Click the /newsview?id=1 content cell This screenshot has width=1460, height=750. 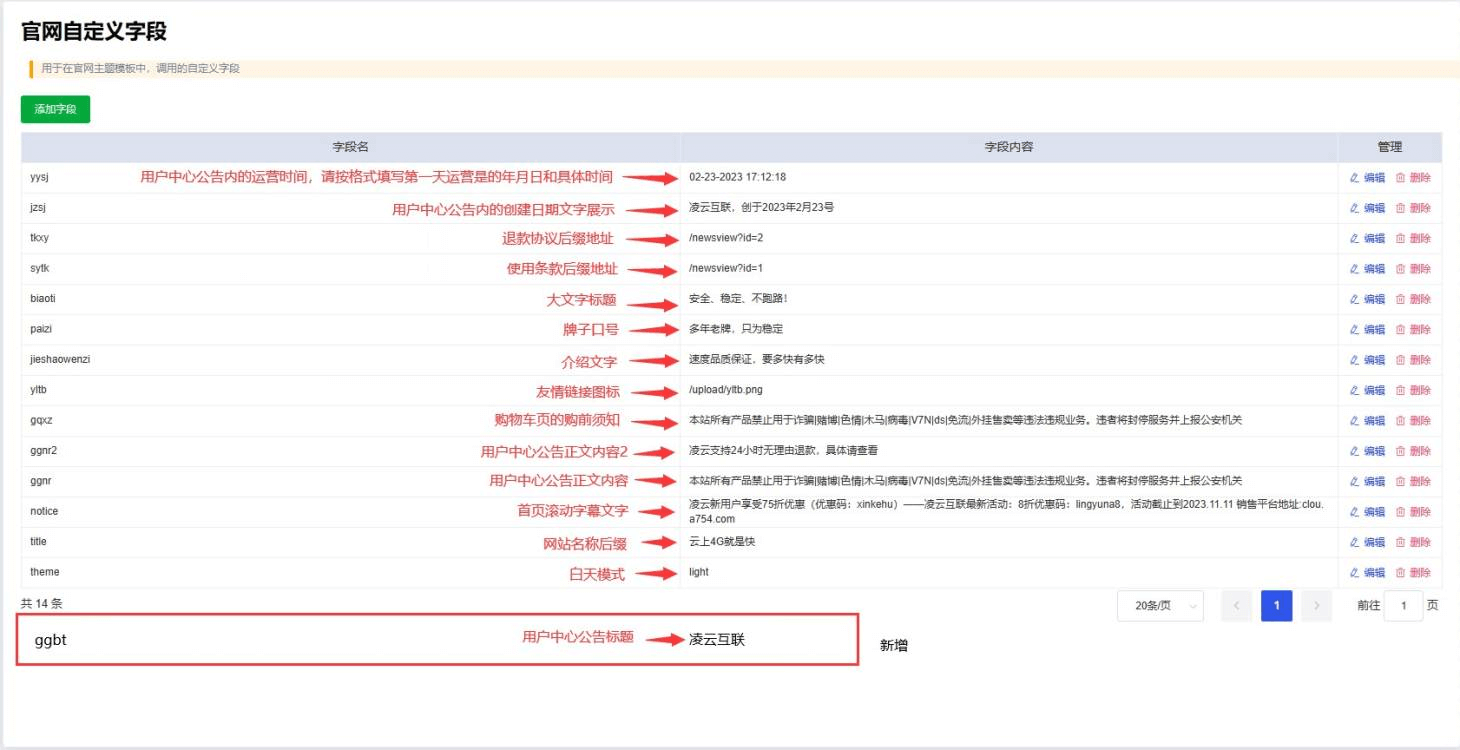1009,268
